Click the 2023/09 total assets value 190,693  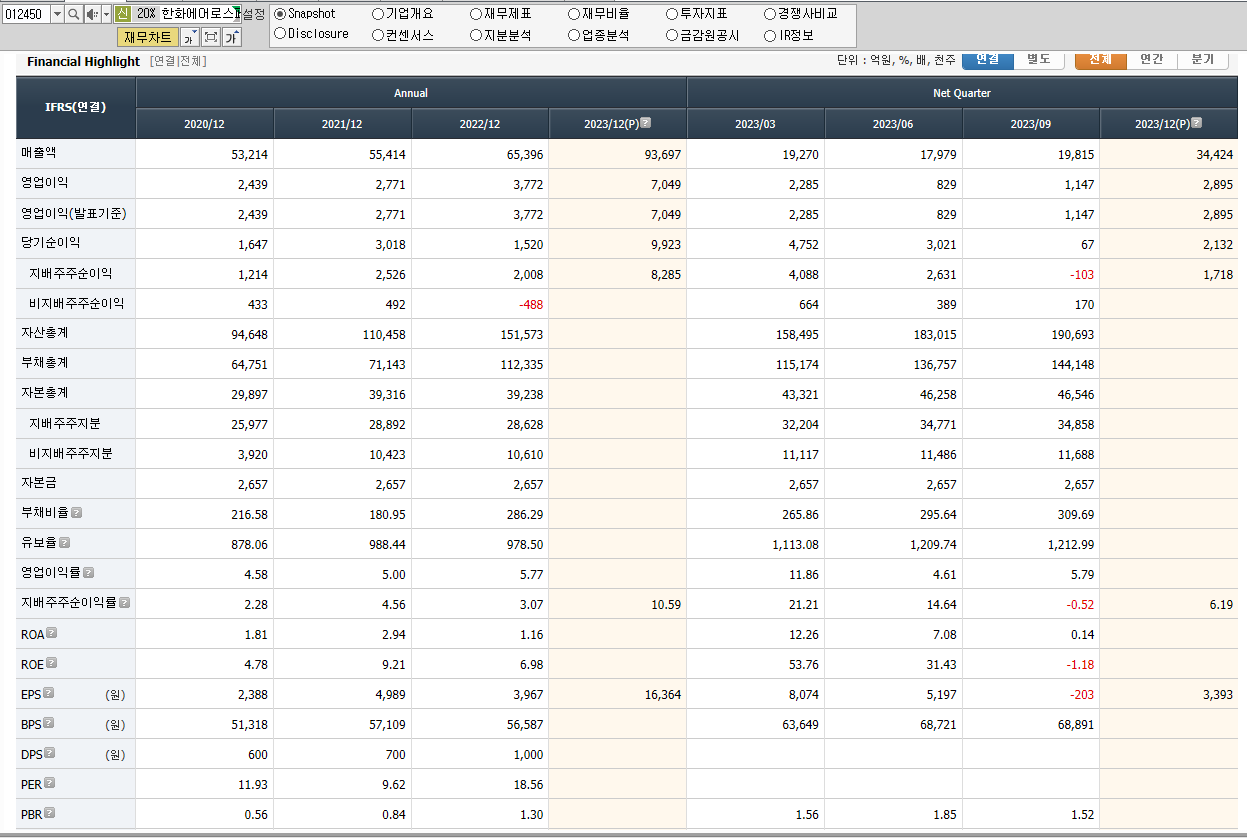point(1072,335)
